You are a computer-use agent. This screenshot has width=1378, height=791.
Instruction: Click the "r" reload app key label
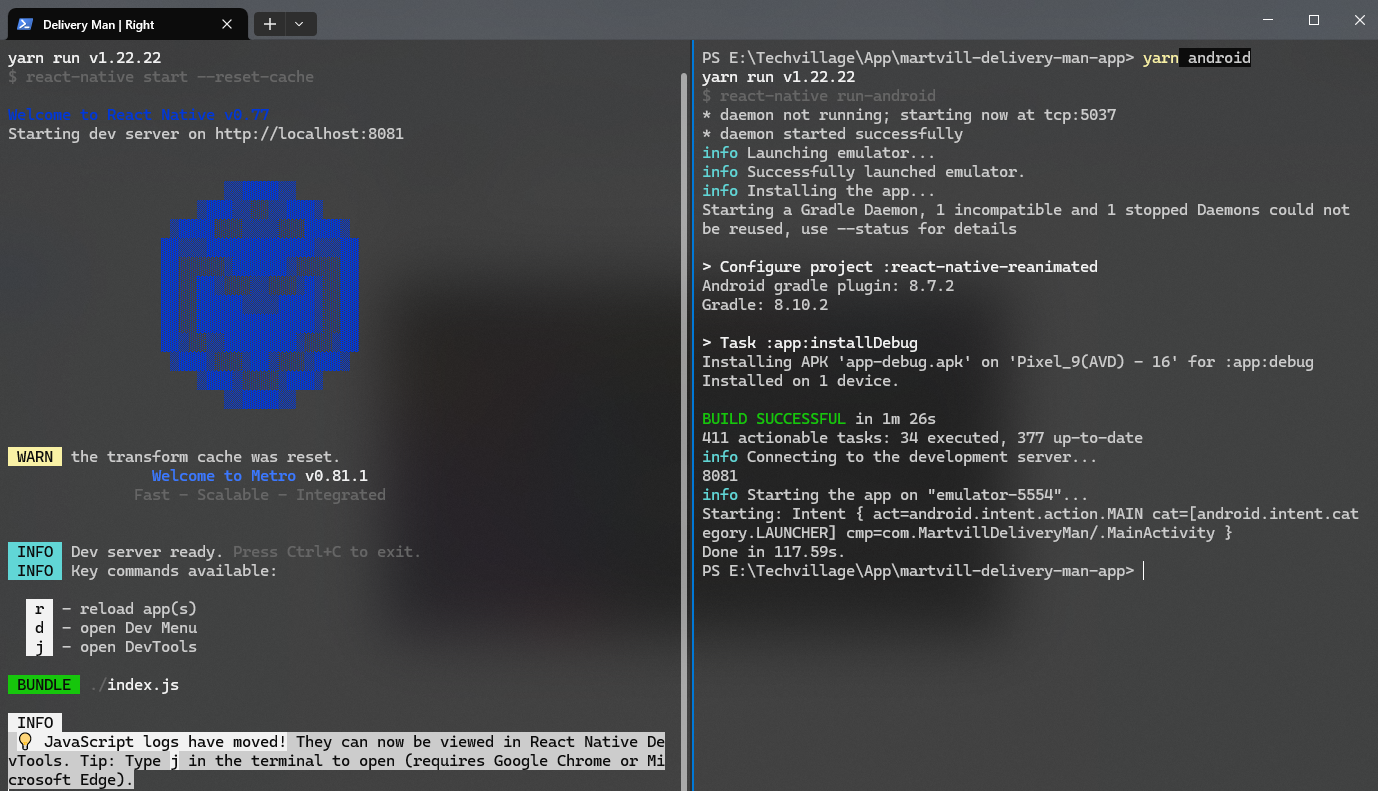(x=39, y=609)
